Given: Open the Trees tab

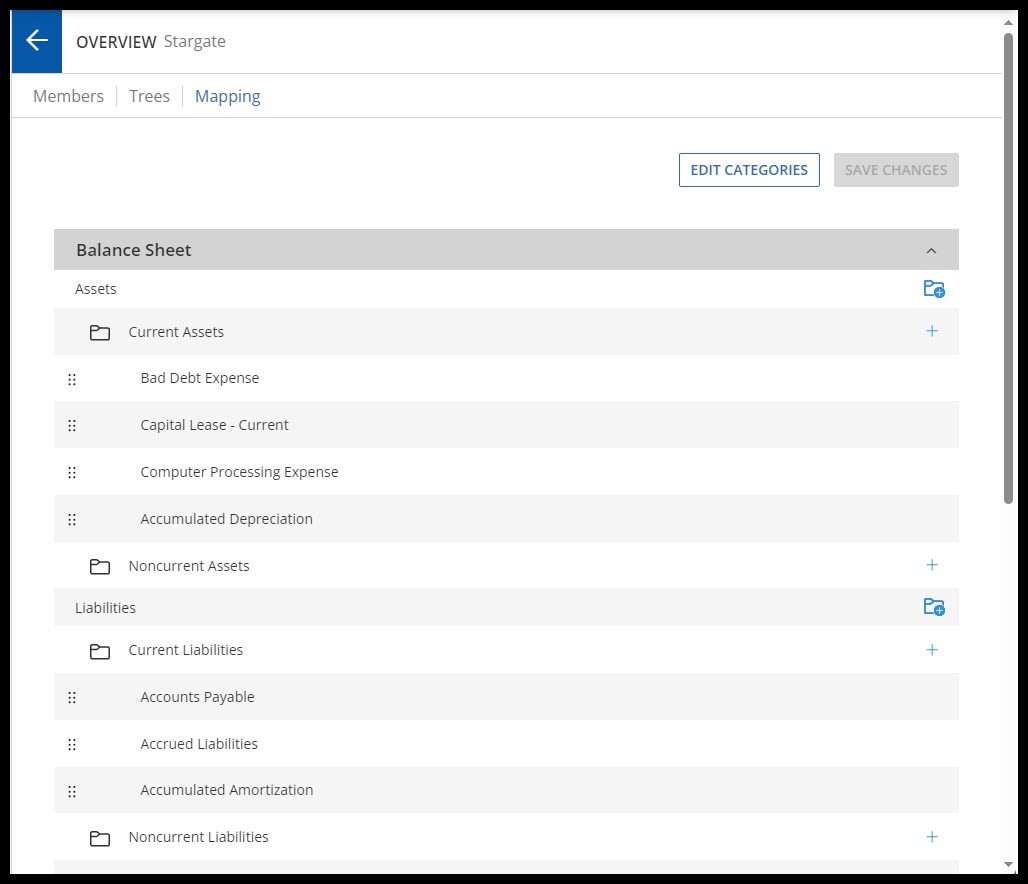Looking at the screenshot, I should 149,96.
